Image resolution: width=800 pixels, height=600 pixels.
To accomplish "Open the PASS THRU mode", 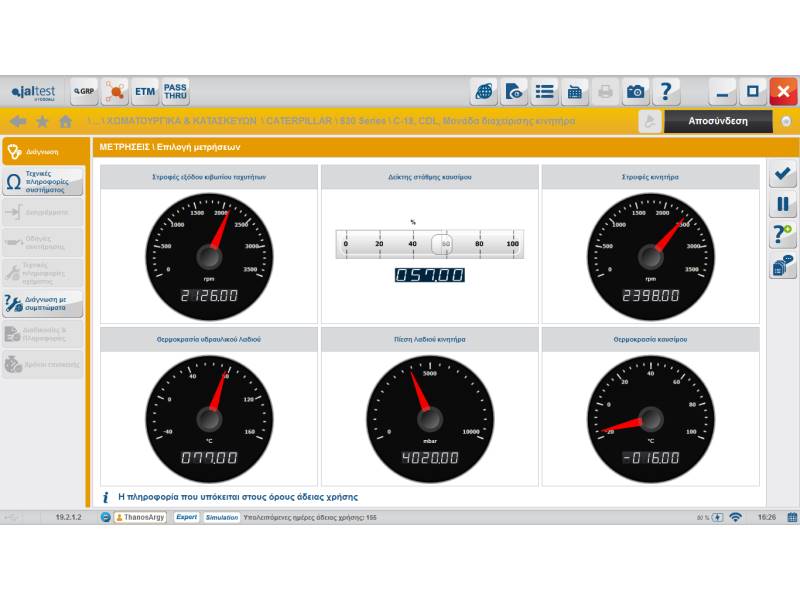I will [x=175, y=92].
